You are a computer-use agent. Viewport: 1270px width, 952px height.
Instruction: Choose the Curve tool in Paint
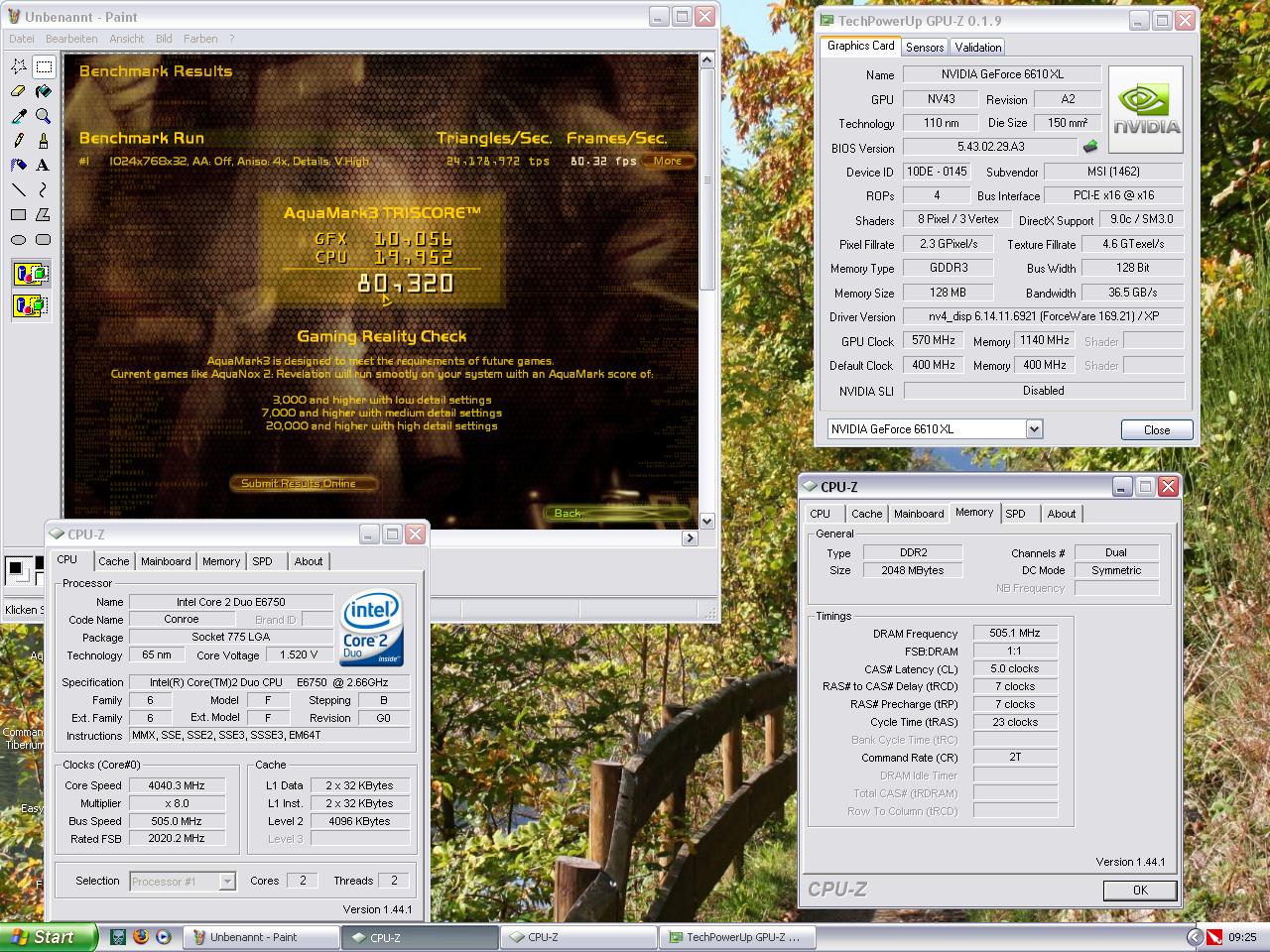(44, 189)
